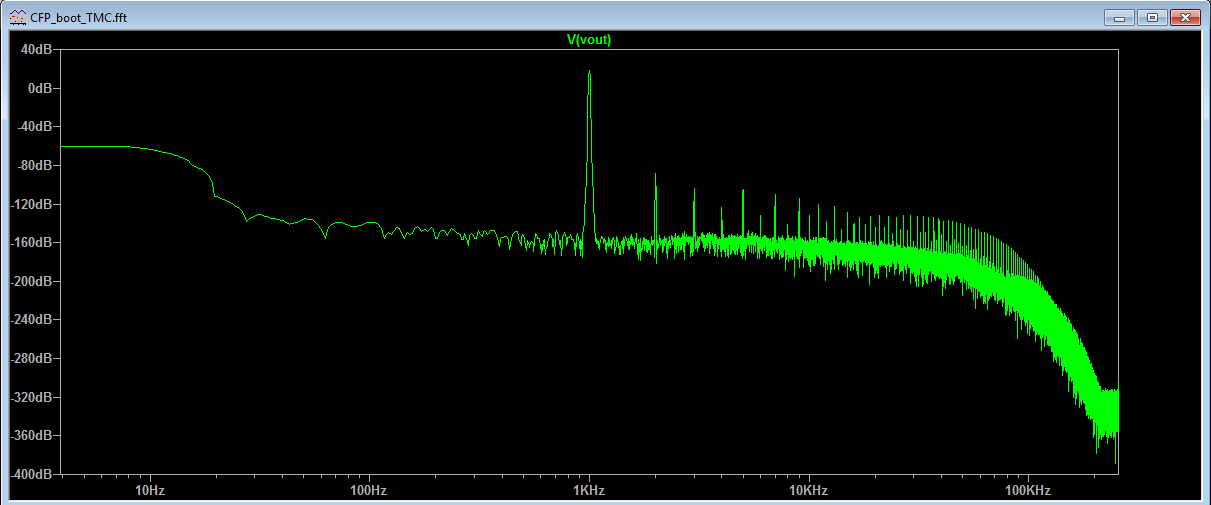Click the -400dB vertical axis label
This screenshot has height=505, width=1211.
(32, 474)
